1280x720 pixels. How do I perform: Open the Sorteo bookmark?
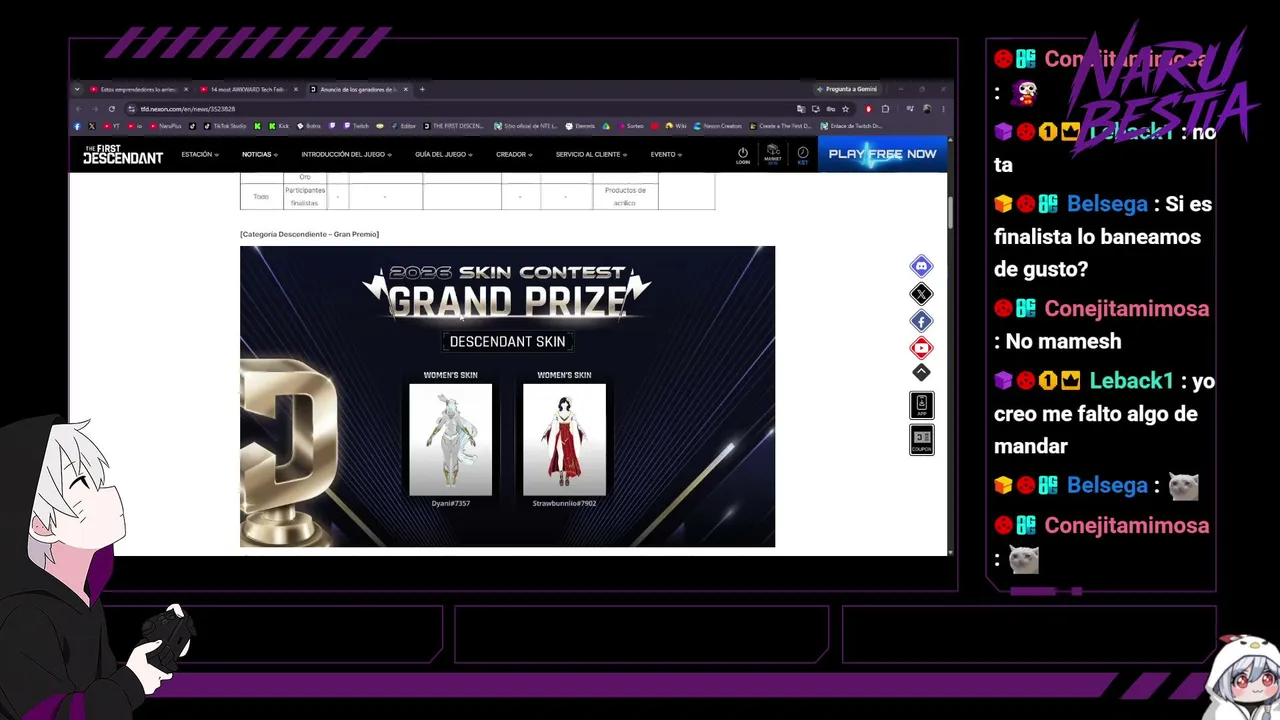tap(631, 126)
